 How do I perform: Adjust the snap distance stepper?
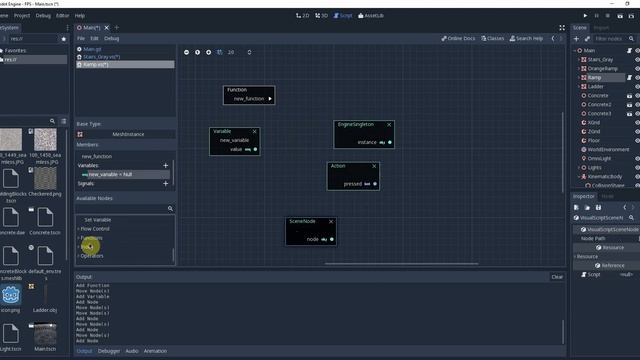click(249, 52)
